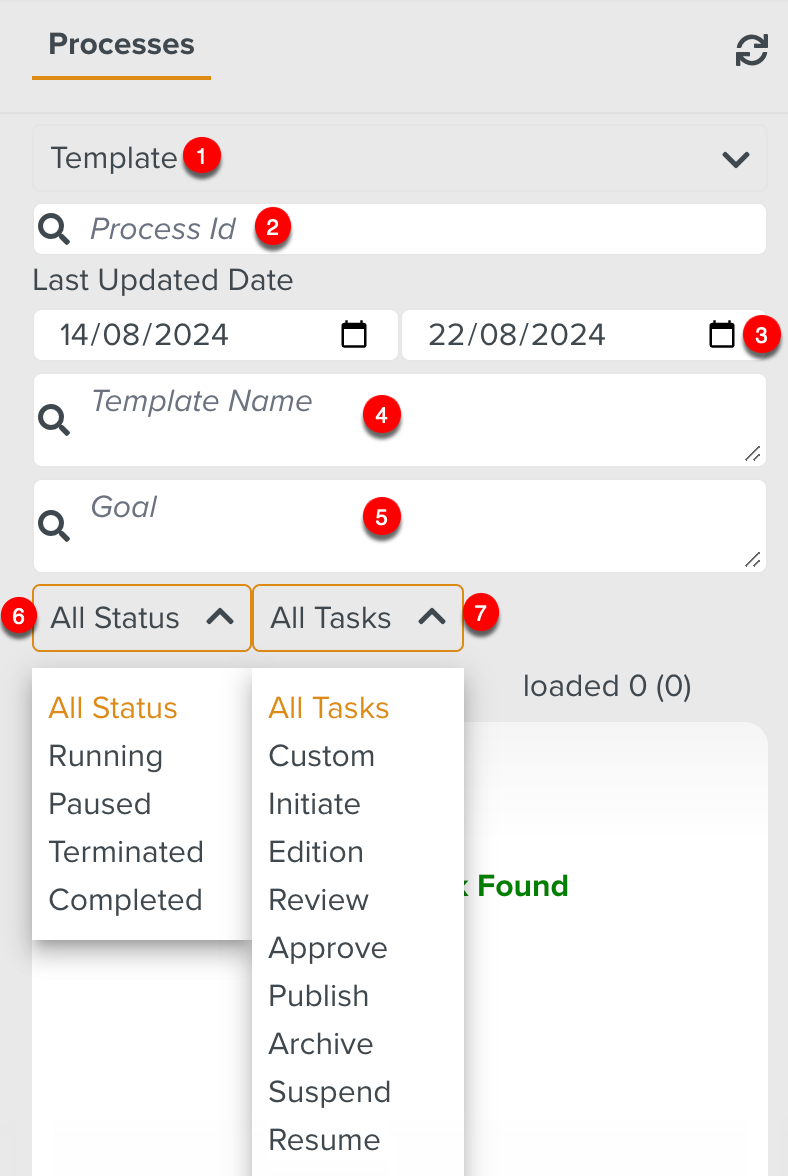
Task: Click the 22/08/2024 end date field
Action: 583,334
